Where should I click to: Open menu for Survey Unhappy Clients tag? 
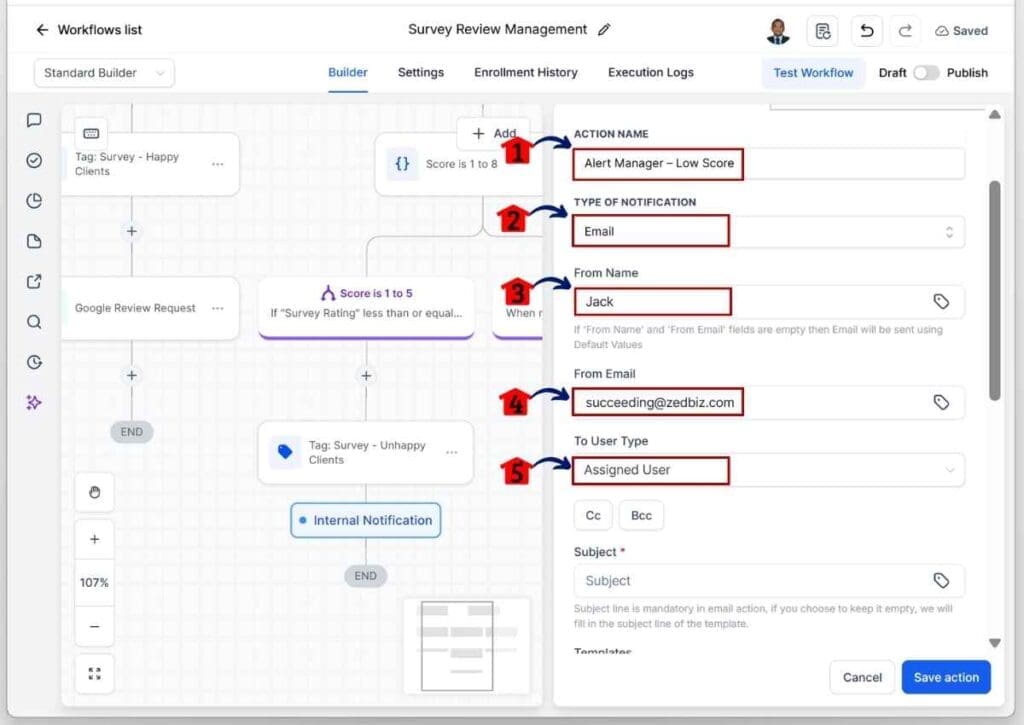[x=451, y=452]
